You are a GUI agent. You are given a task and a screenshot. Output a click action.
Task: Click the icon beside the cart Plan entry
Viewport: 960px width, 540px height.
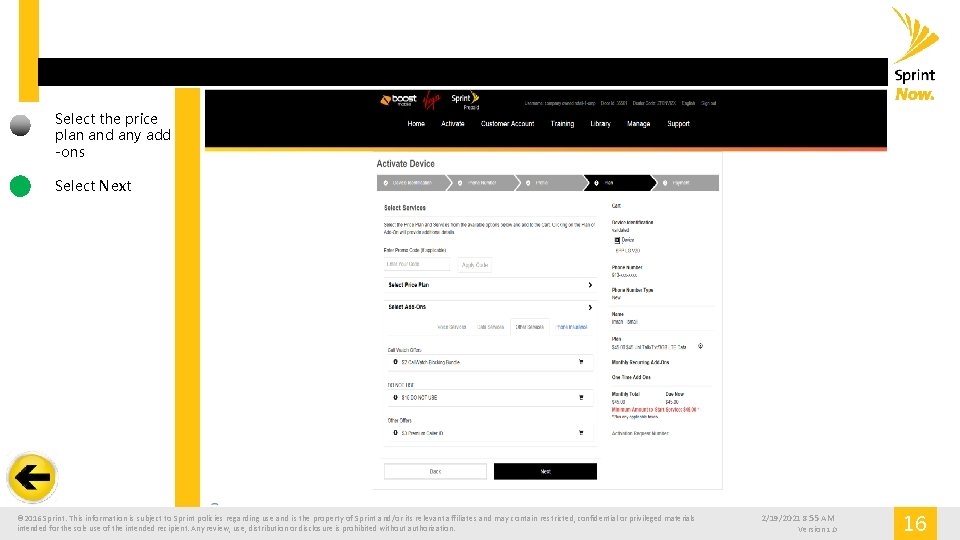click(700, 346)
